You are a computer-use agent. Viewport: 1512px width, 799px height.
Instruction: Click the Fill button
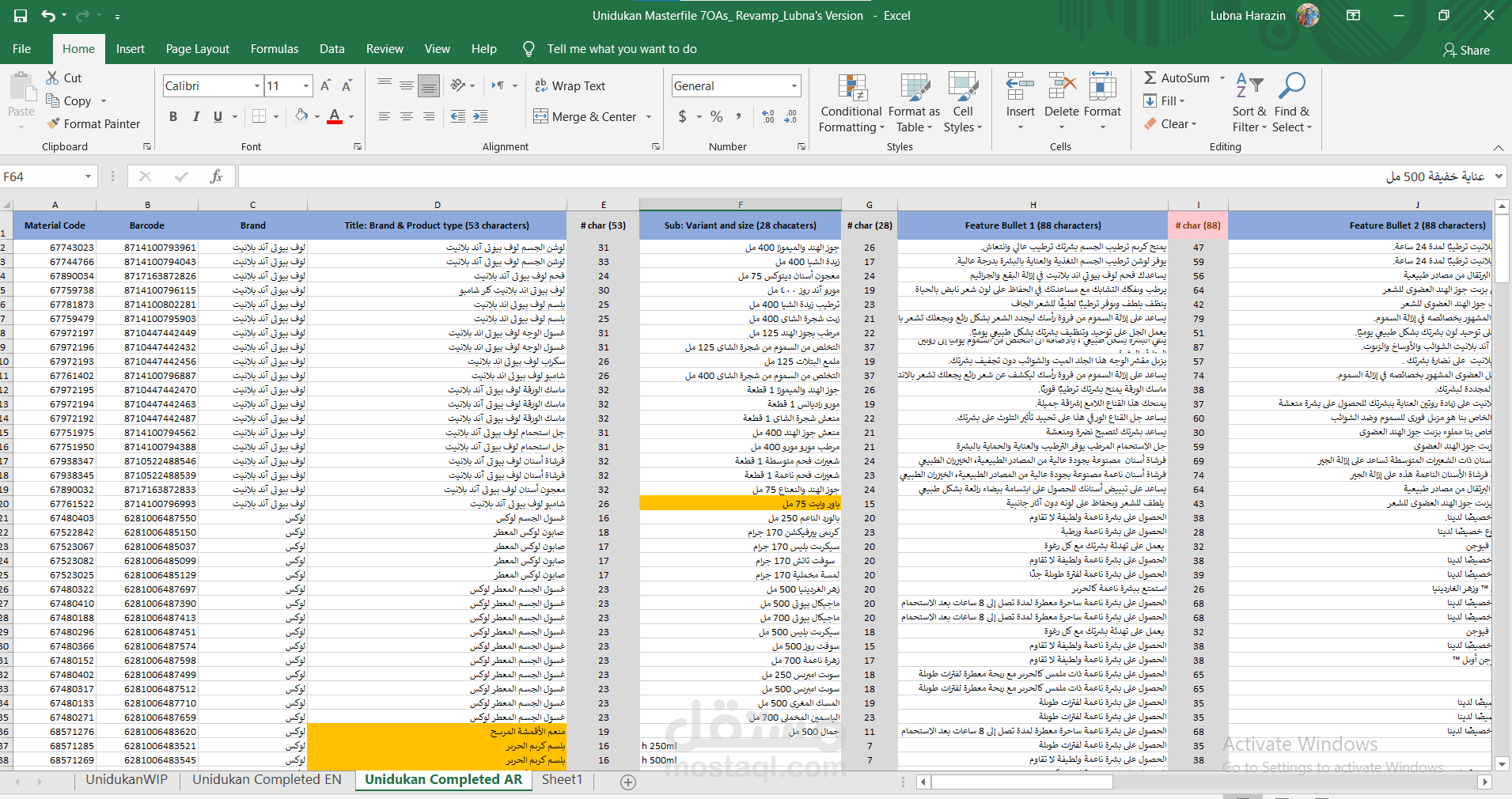click(x=1163, y=100)
